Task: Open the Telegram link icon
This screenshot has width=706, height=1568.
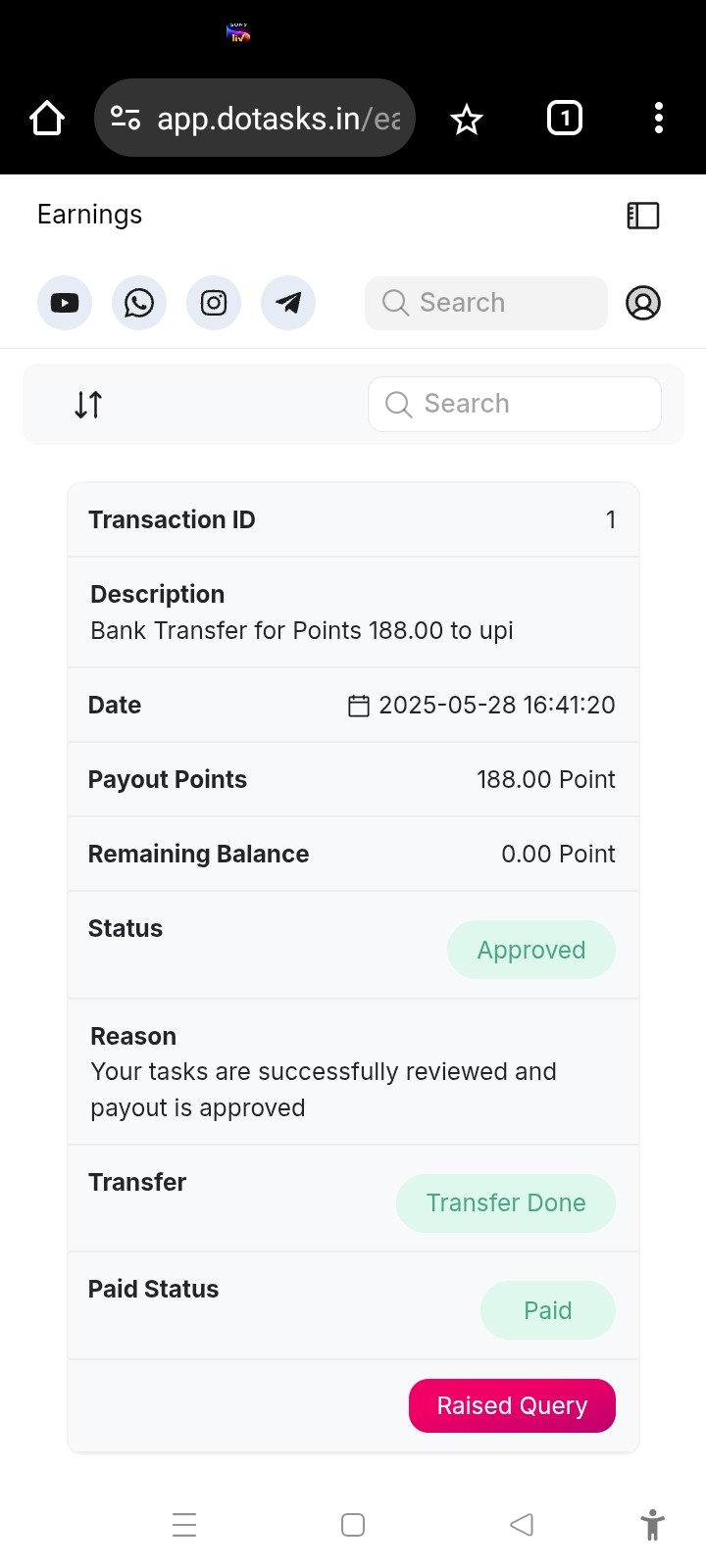Action: (x=288, y=303)
